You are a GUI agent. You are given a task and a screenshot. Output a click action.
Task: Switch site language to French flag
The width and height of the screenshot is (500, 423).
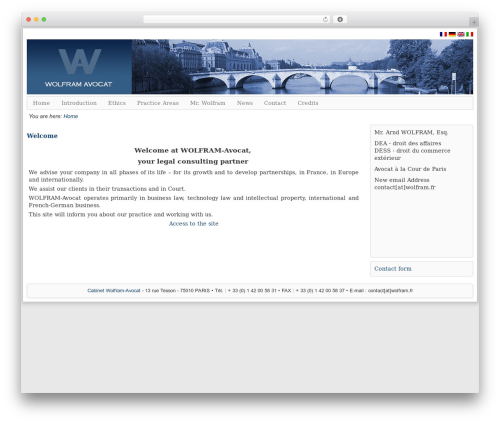(x=443, y=34)
